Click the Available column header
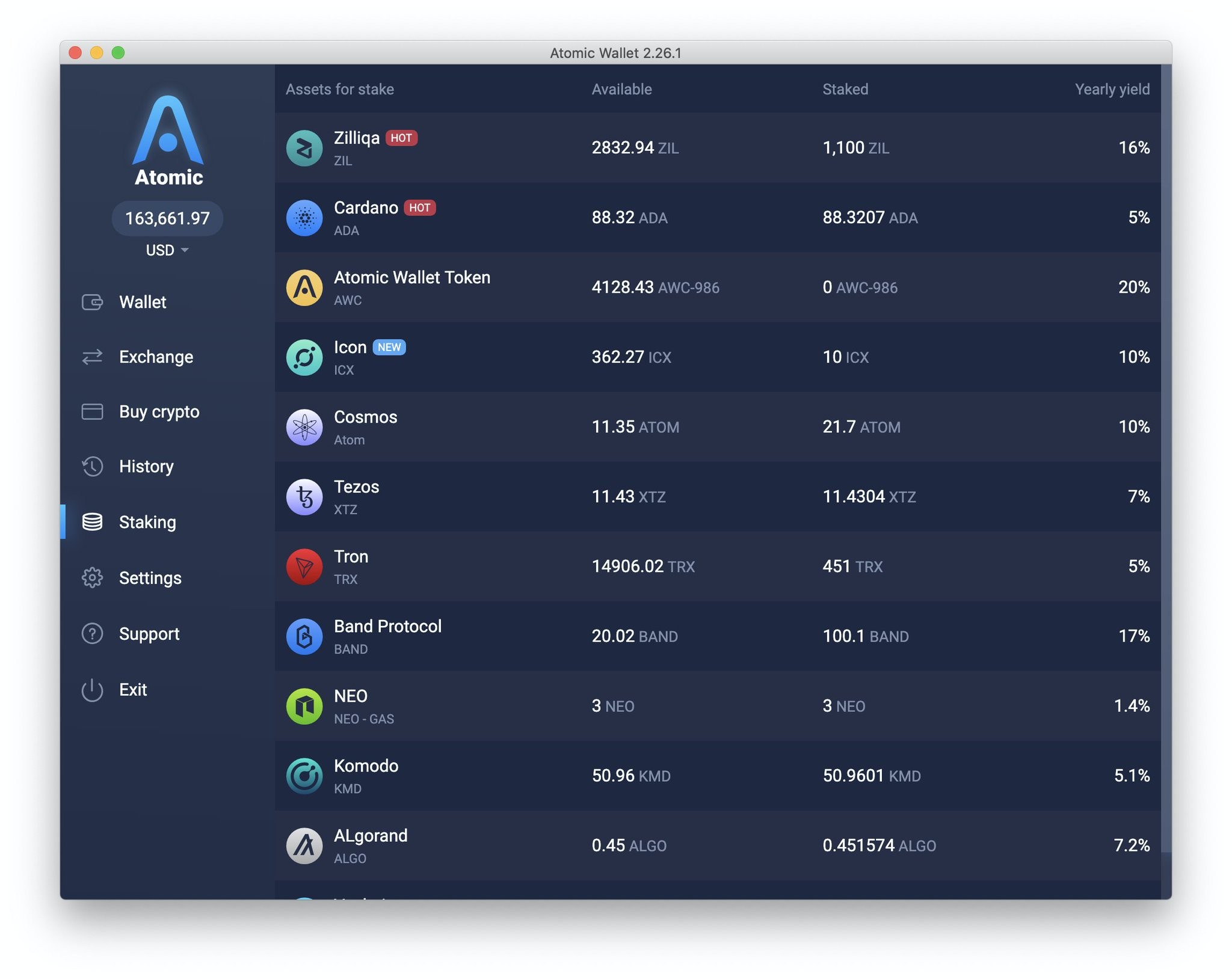This screenshot has height=979, width=1232. click(621, 90)
